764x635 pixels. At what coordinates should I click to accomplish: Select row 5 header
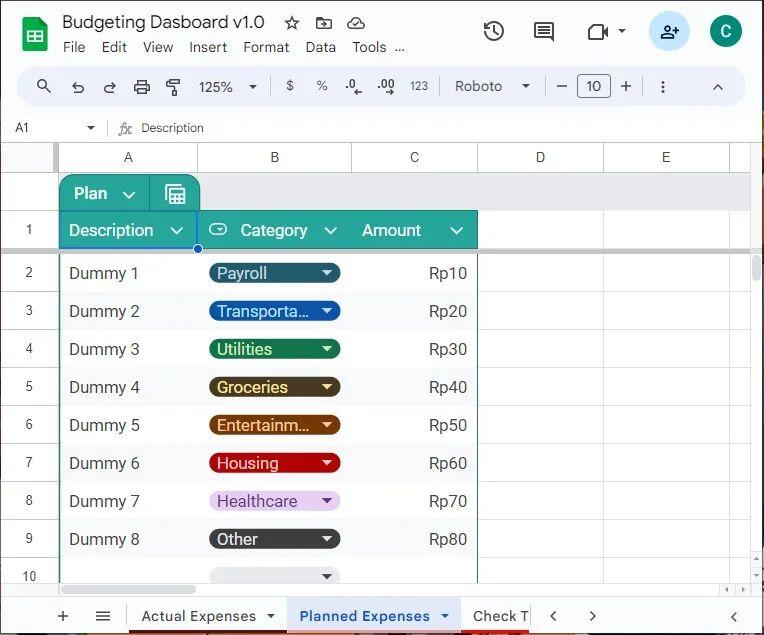pyautogui.click(x=29, y=386)
